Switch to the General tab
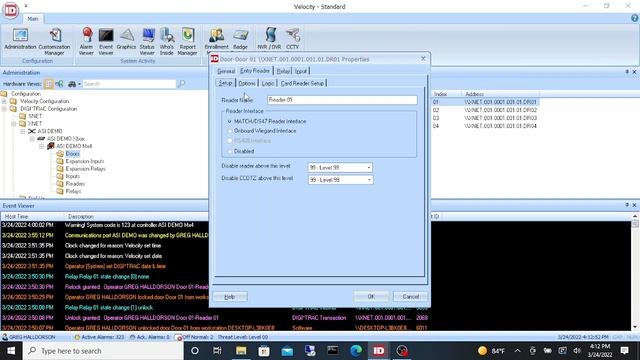640x360 pixels. 226,71
